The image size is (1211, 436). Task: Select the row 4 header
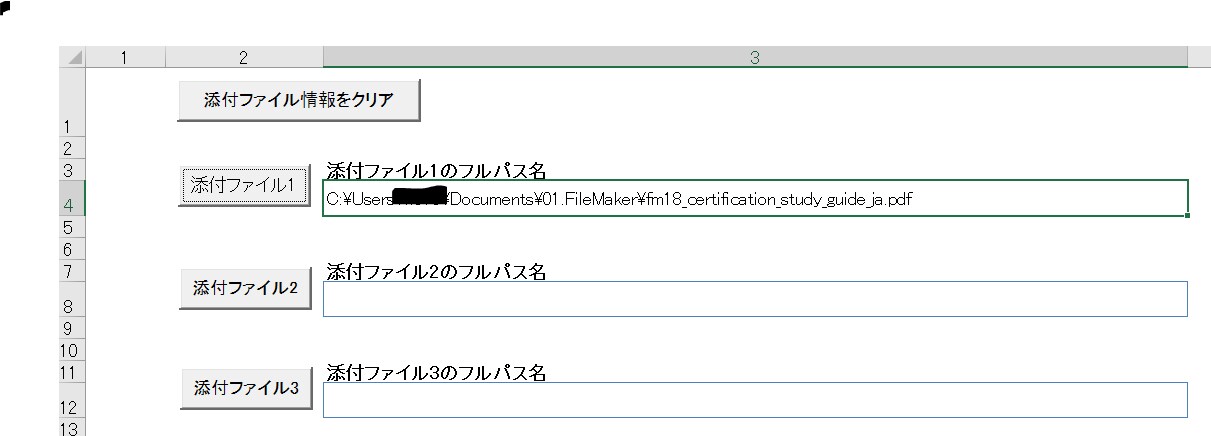point(73,198)
